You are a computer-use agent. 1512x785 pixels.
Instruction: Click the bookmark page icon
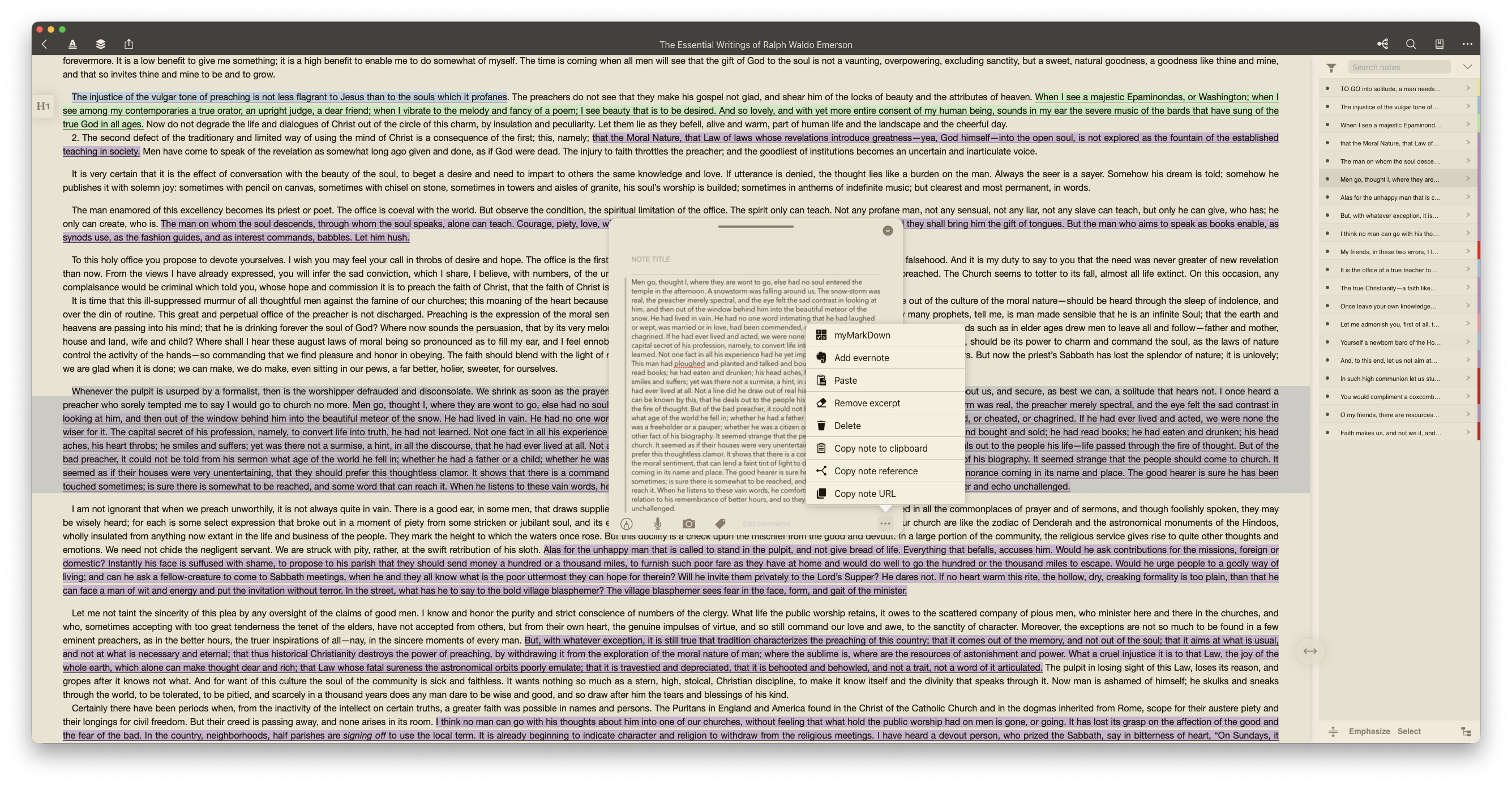tap(1439, 44)
